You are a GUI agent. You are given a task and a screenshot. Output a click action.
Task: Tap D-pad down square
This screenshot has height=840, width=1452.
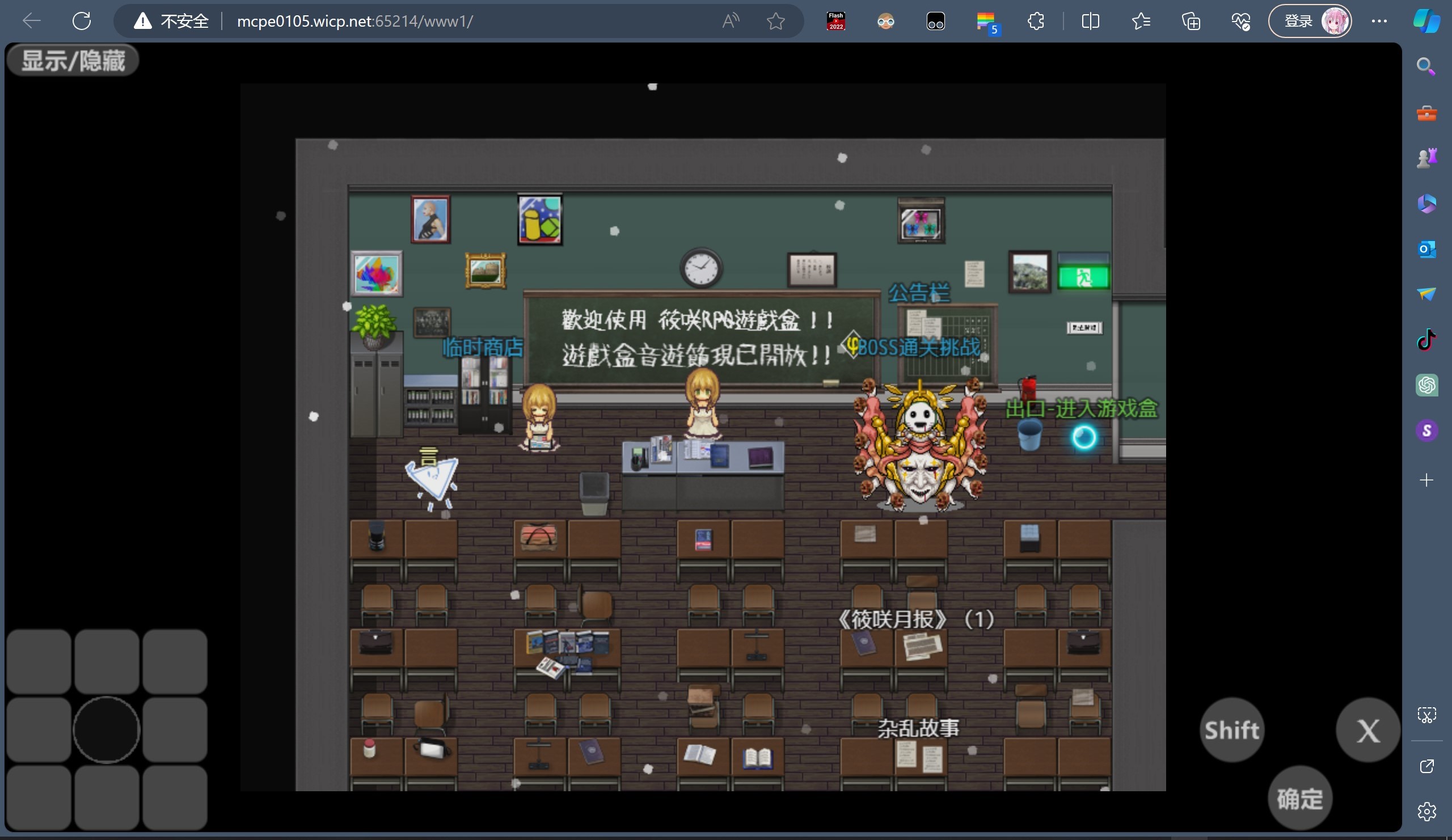(x=106, y=798)
